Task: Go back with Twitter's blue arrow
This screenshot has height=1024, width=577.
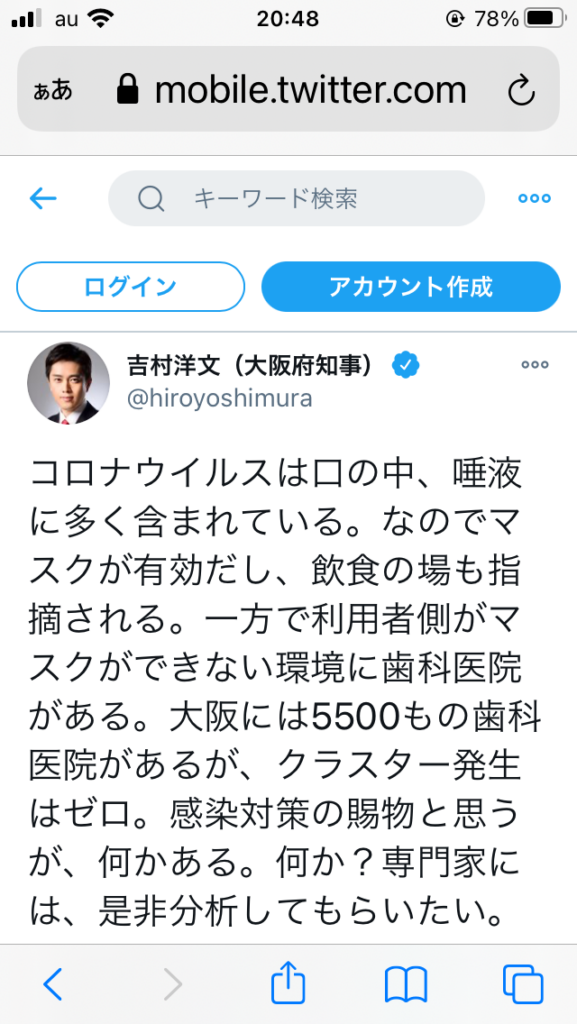Action: (x=43, y=199)
